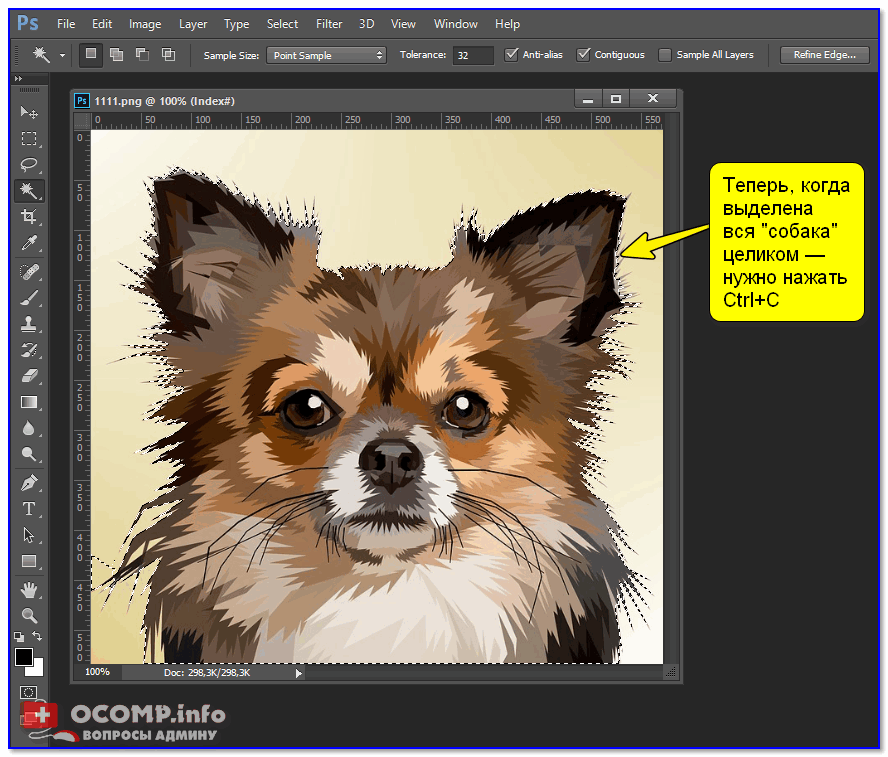Open the Select menu
The image size is (888, 757).
(282, 23)
